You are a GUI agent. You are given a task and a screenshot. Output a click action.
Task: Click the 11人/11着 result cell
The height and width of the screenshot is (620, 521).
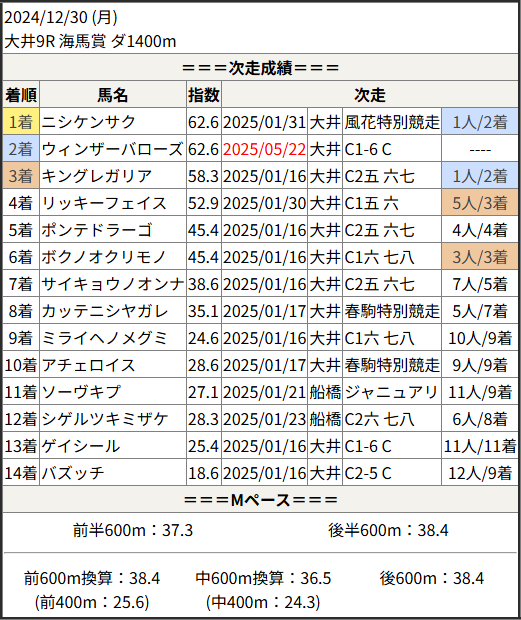pos(480,446)
